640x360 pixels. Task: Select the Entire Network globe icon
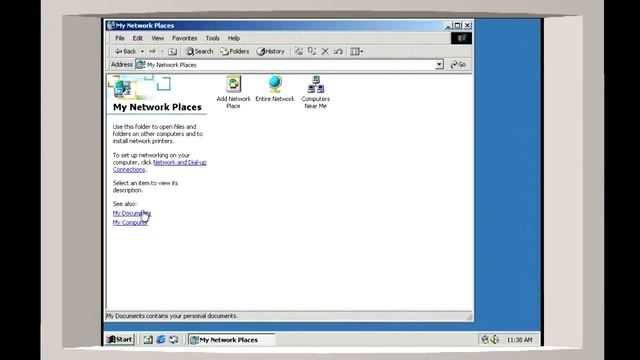tap(275, 89)
